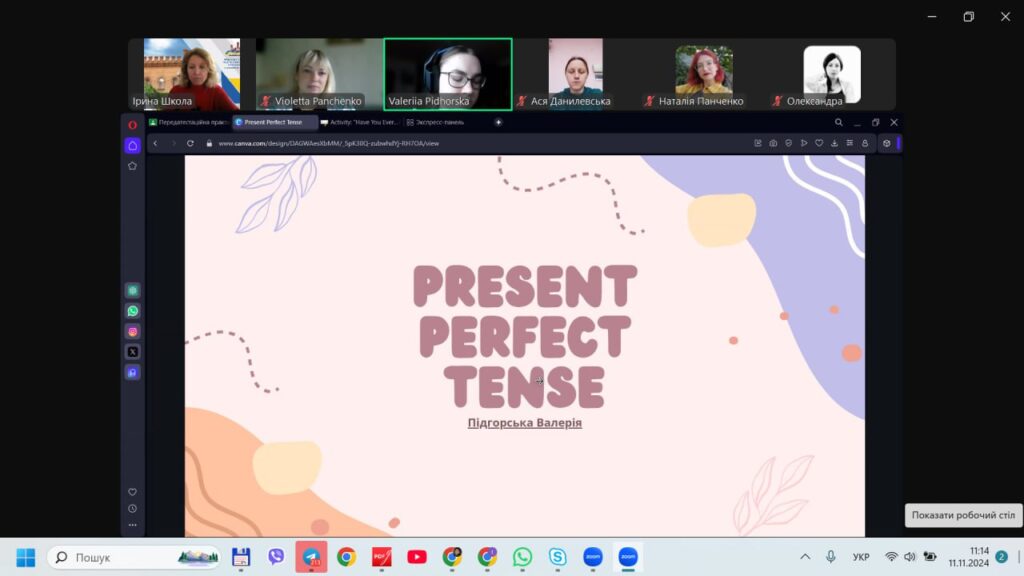Select Ася Данилевська's video thumbnail

pyautogui.click(x=575, y=74)
